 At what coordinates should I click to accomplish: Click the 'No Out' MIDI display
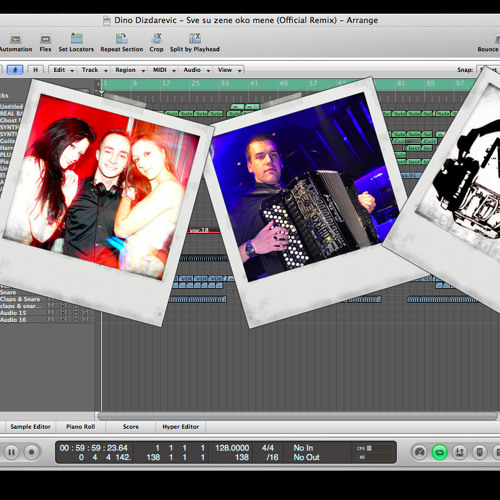[x=306, y=457]
